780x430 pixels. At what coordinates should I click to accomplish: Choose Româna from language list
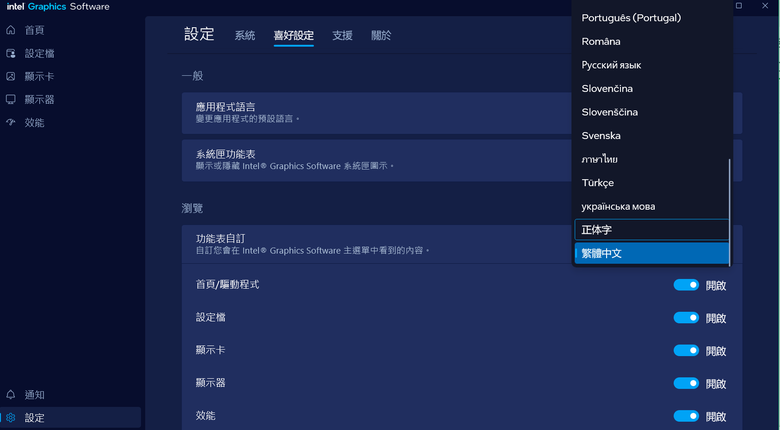coord(651,41)
